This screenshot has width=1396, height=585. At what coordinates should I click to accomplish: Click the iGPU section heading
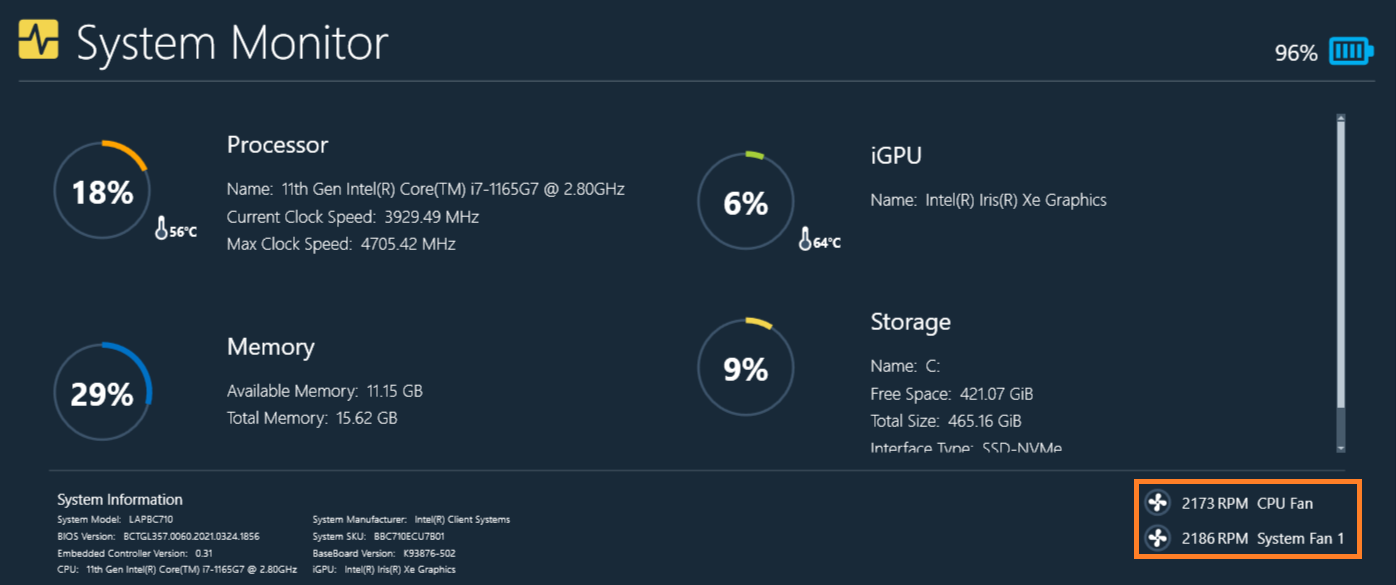pos(896,155)
